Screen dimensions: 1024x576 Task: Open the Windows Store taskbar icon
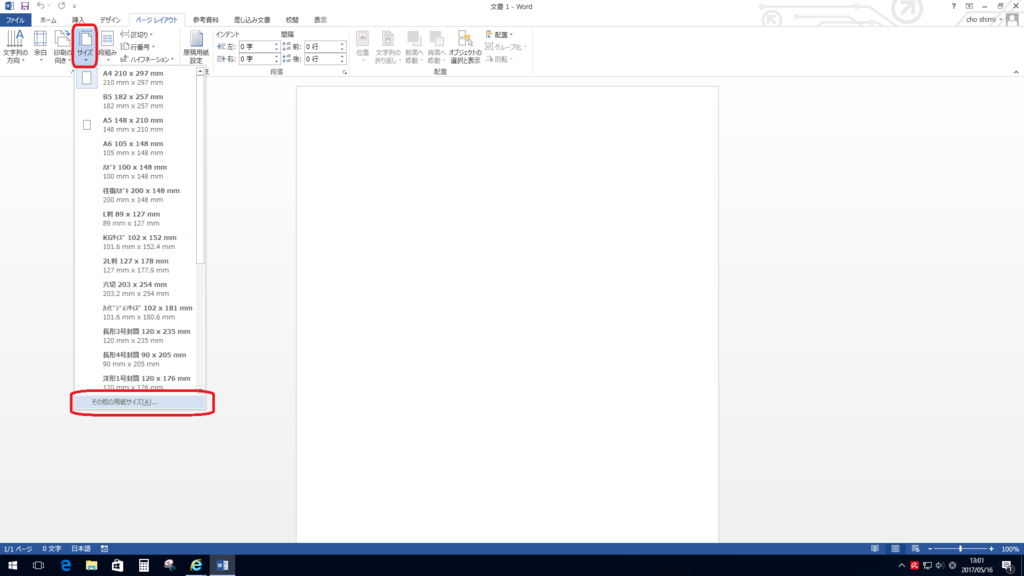pyautogui.click(x=118, y=566)
